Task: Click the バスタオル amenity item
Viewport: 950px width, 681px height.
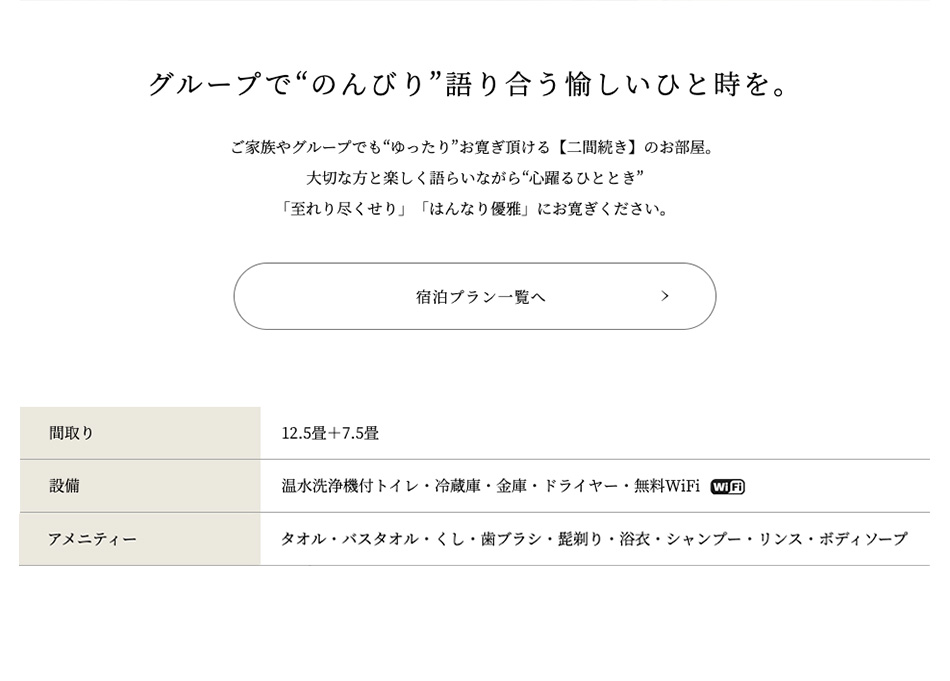Action: [x=380, y=539]
